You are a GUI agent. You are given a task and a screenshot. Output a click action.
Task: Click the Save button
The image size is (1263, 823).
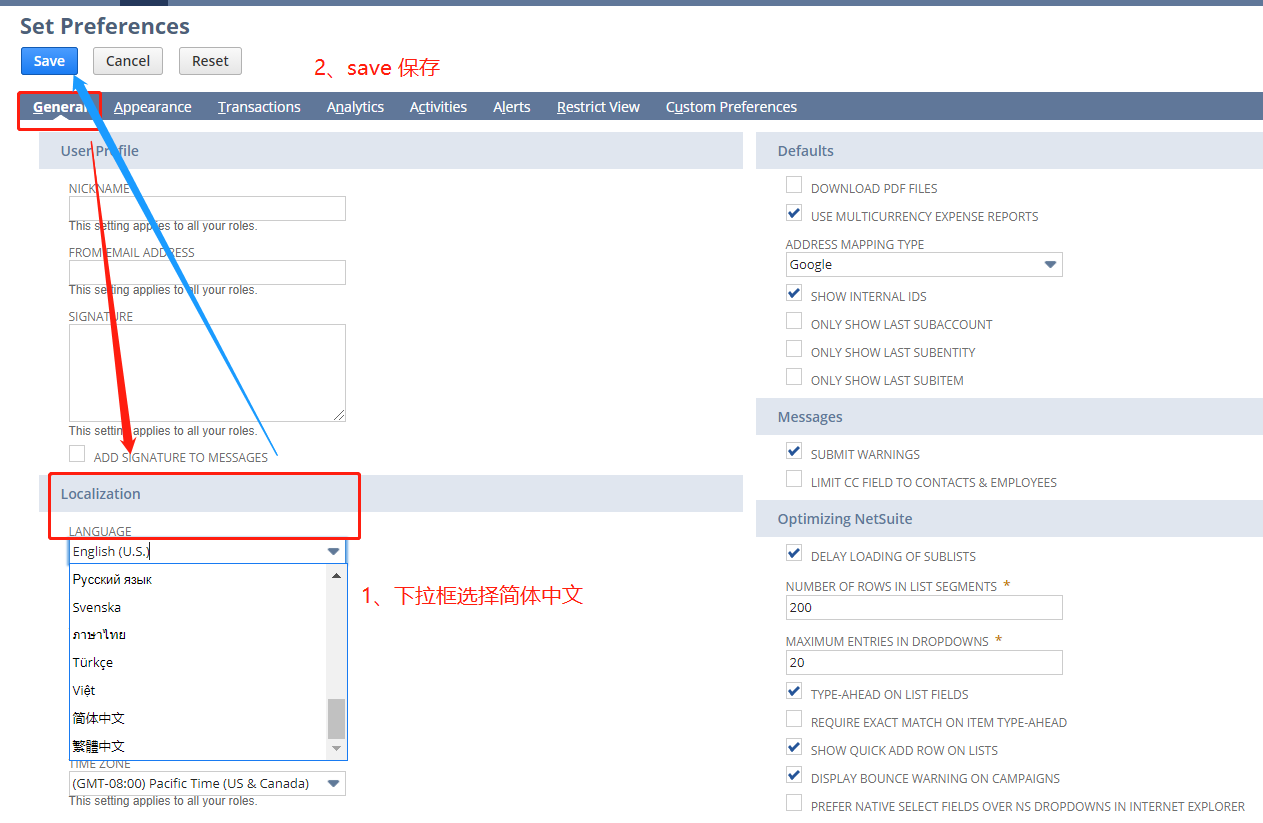coord(48,60)
